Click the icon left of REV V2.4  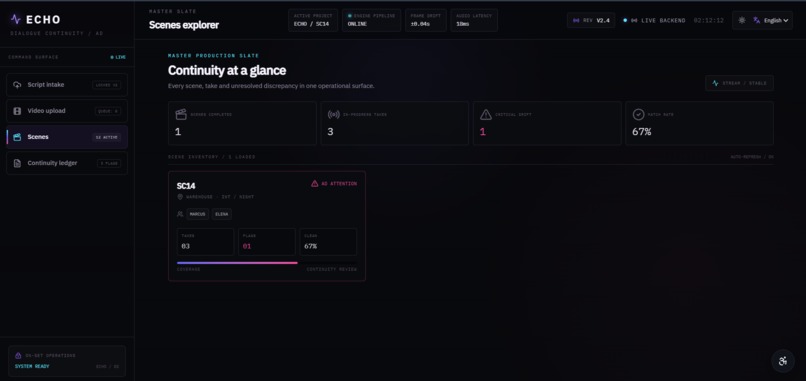pos(576,21)
